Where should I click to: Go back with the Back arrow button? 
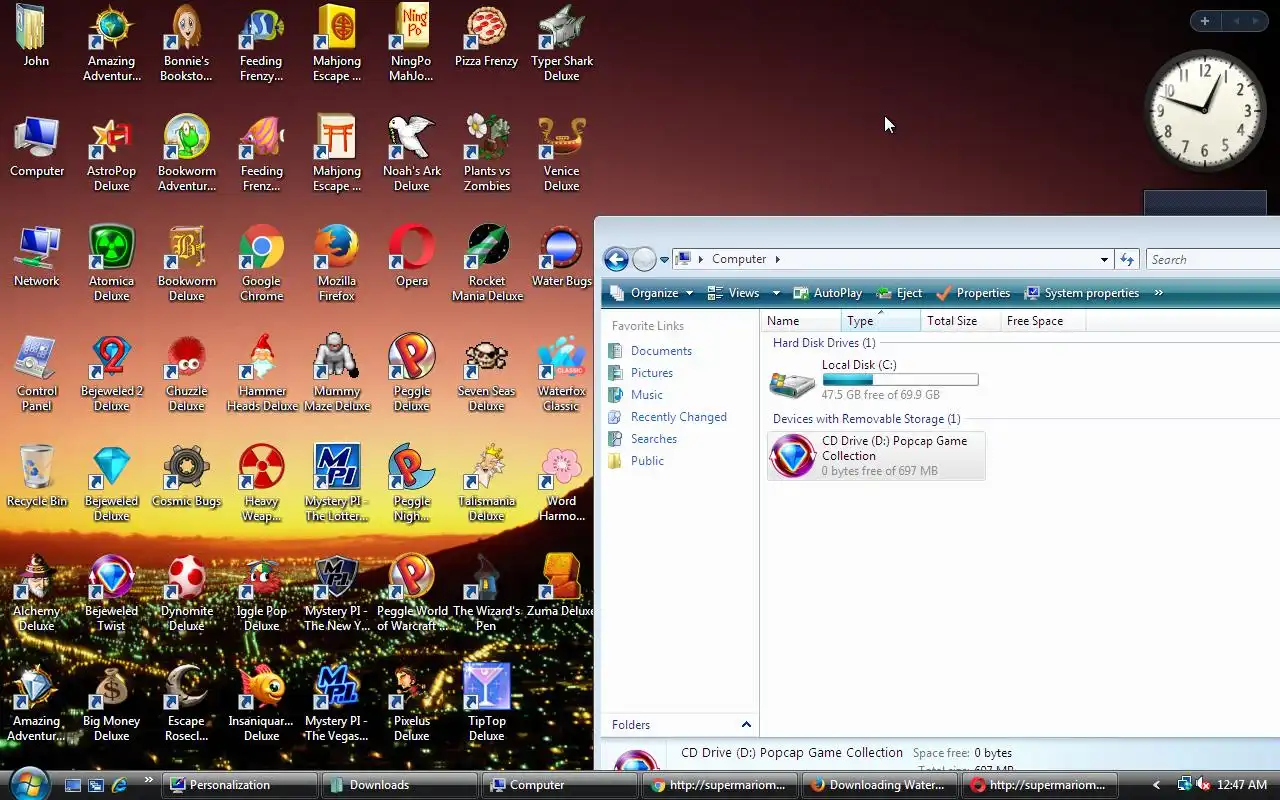pyautogui.click(x=616, y=260)
